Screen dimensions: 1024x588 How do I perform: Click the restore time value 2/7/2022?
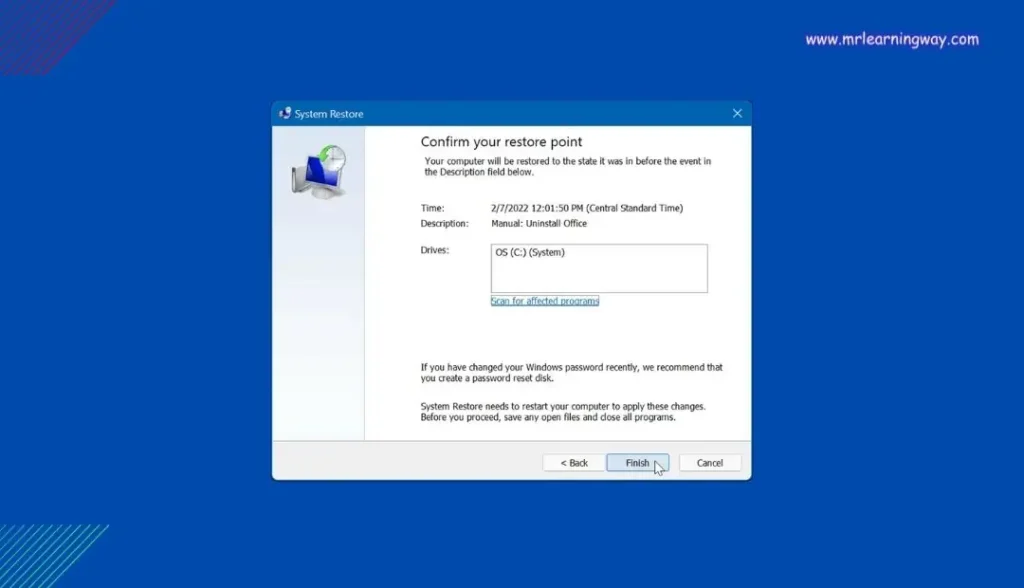[586, 208]
